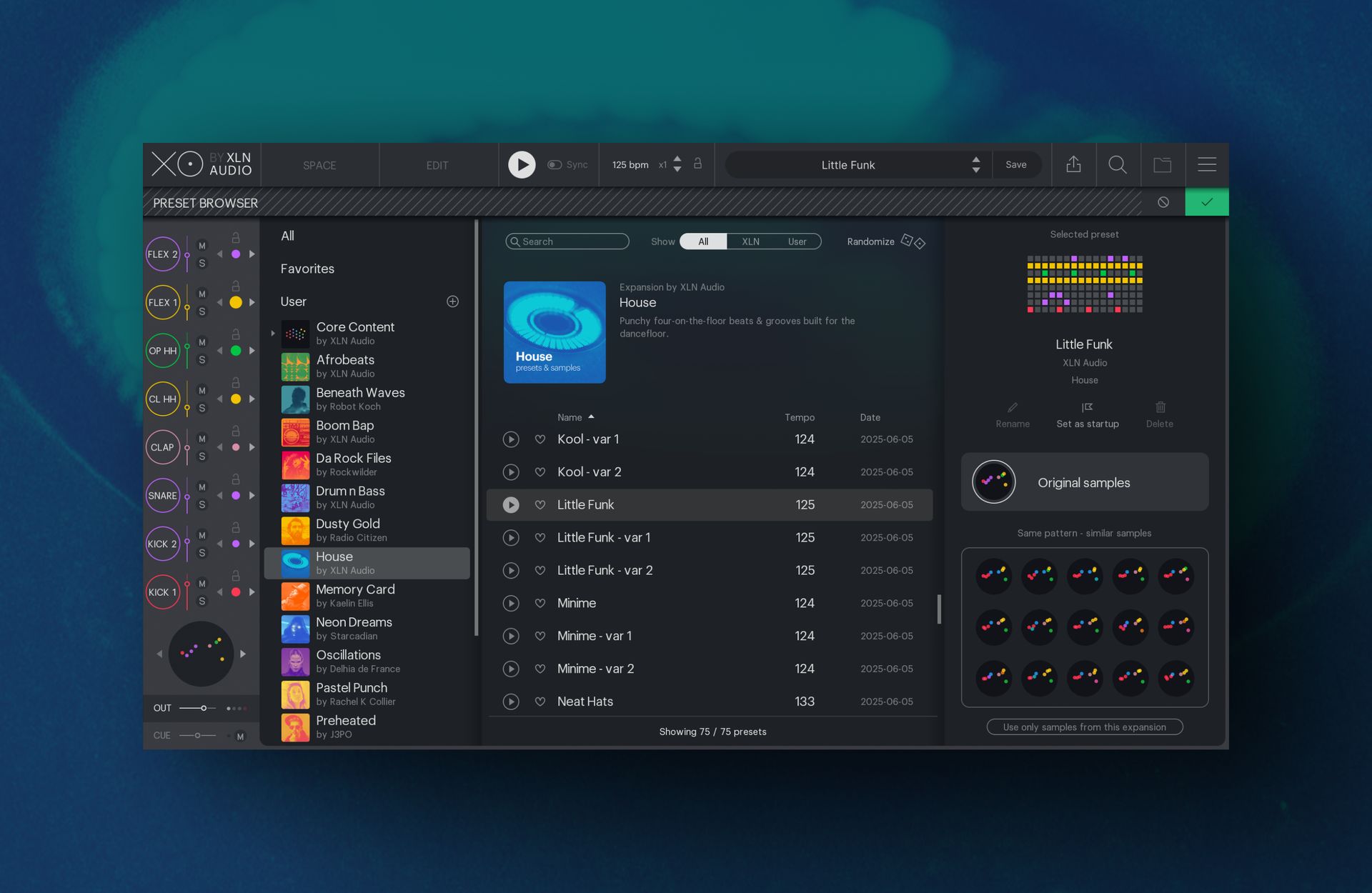Viewport: 1372px width, 893px height.
Task: Switch to the EDIT tab
Action: point(437,165)
